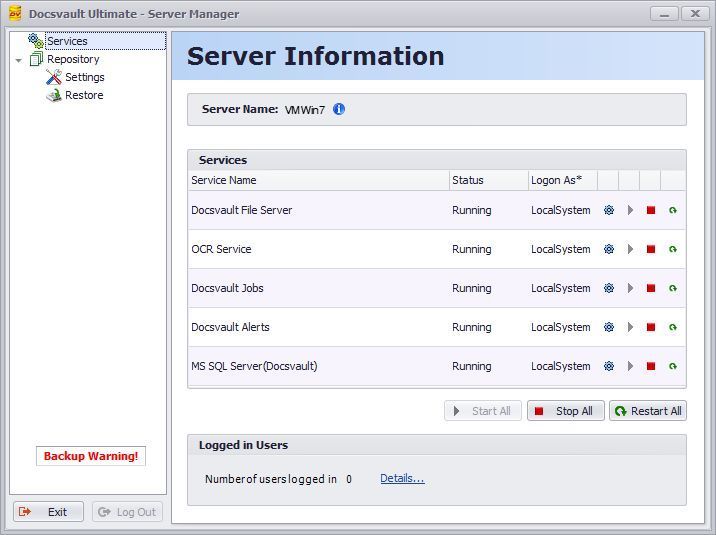
Task: Open settings gear for OCR Service
Action: click(609, 249)
